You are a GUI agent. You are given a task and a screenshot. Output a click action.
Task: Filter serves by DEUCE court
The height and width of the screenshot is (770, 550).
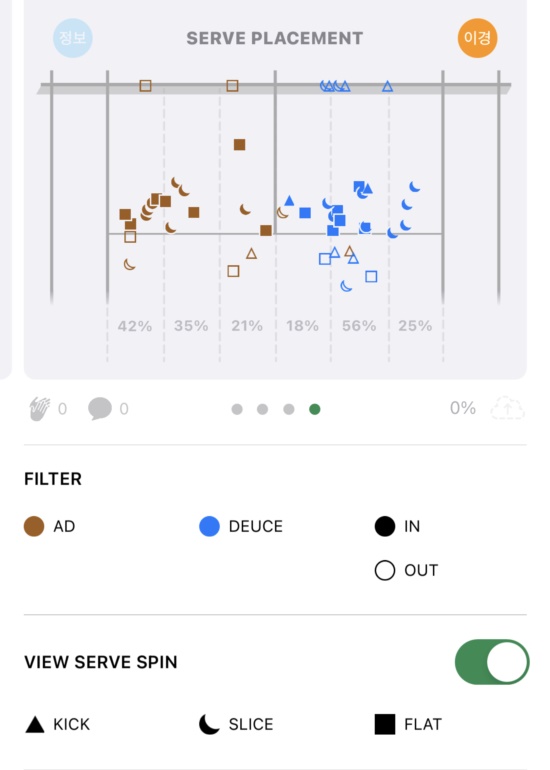(209, 526)
